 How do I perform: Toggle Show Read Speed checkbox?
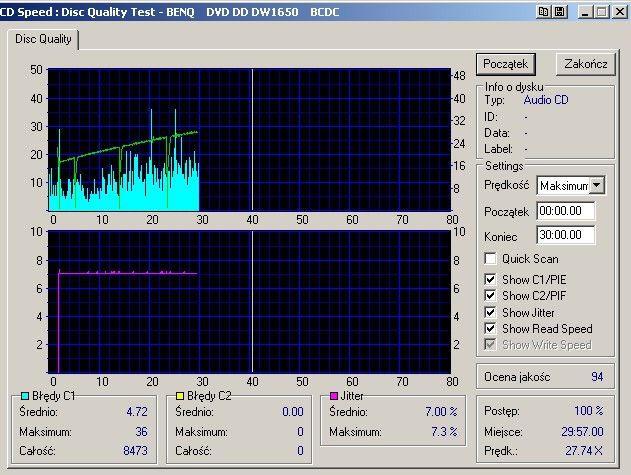pos(490,328)
